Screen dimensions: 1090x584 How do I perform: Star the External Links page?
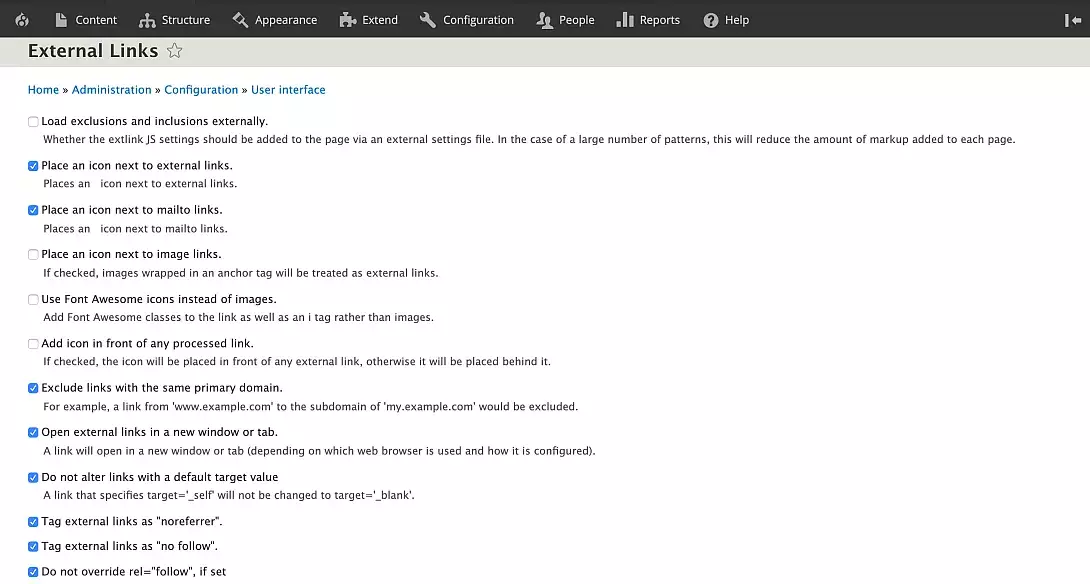(x=174, y=50)
